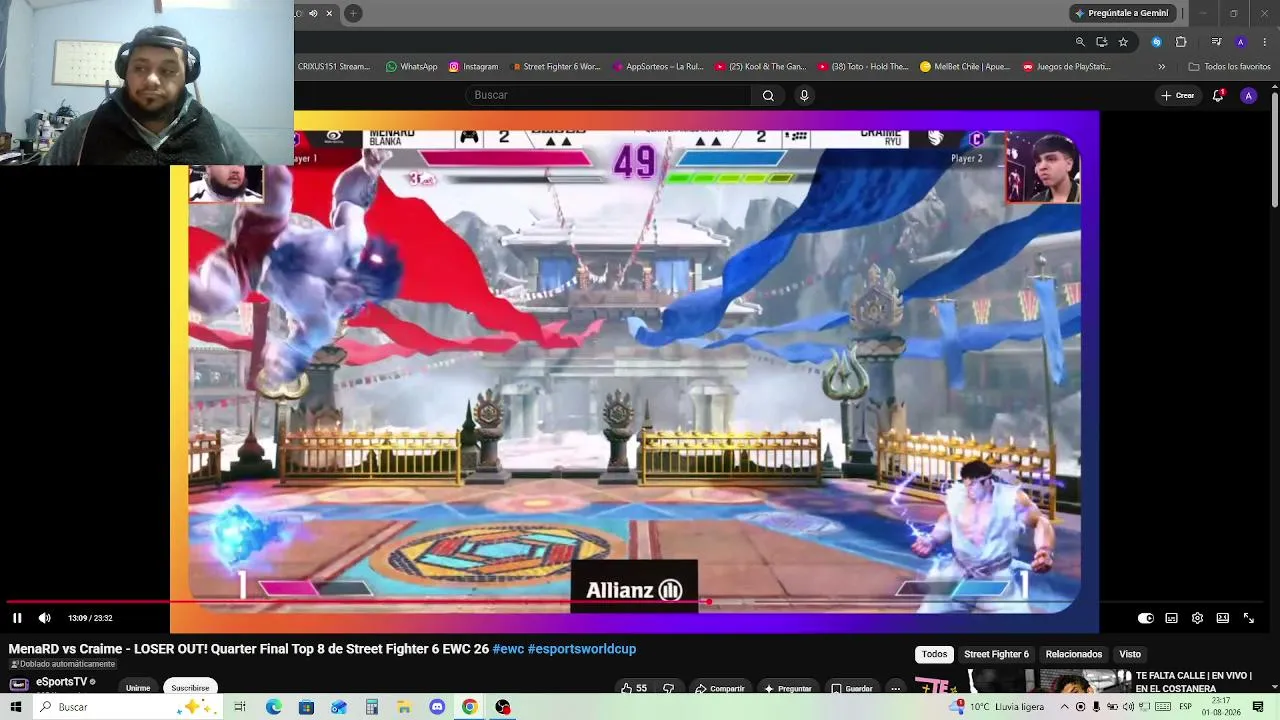
Task: Open the Chrome three-dot menu
Action: click(1265, 42)
